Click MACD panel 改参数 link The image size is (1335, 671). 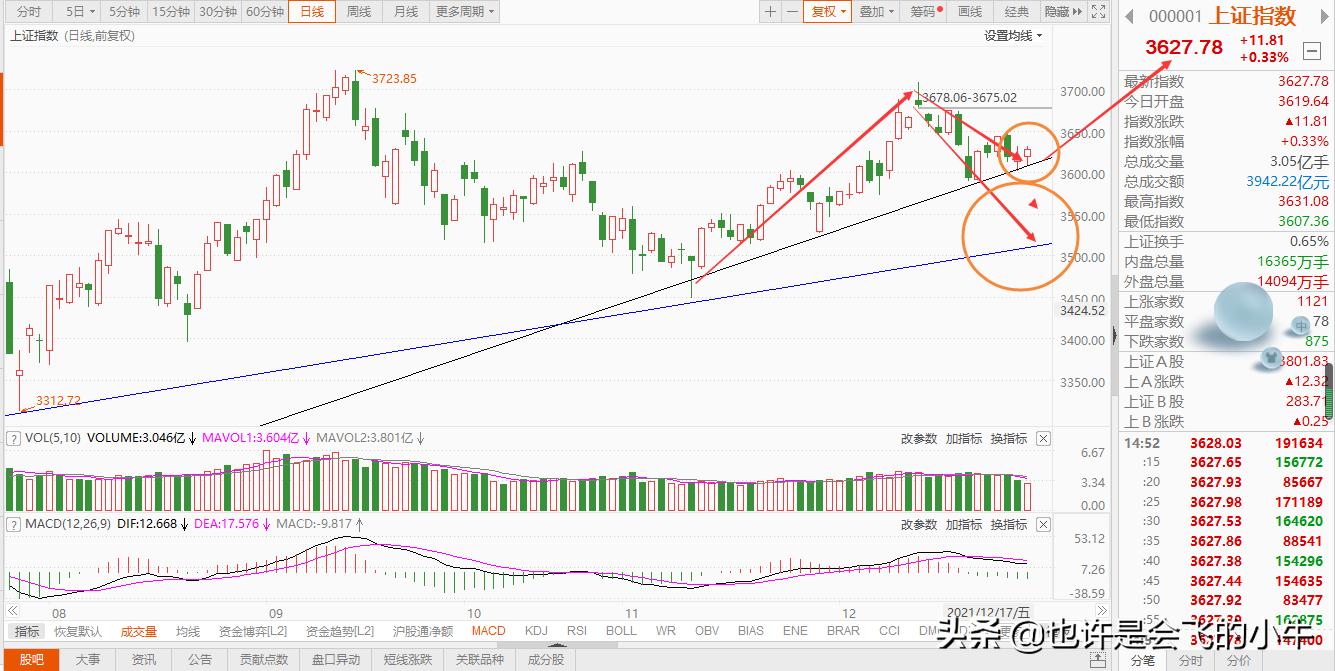coord(918,524)
